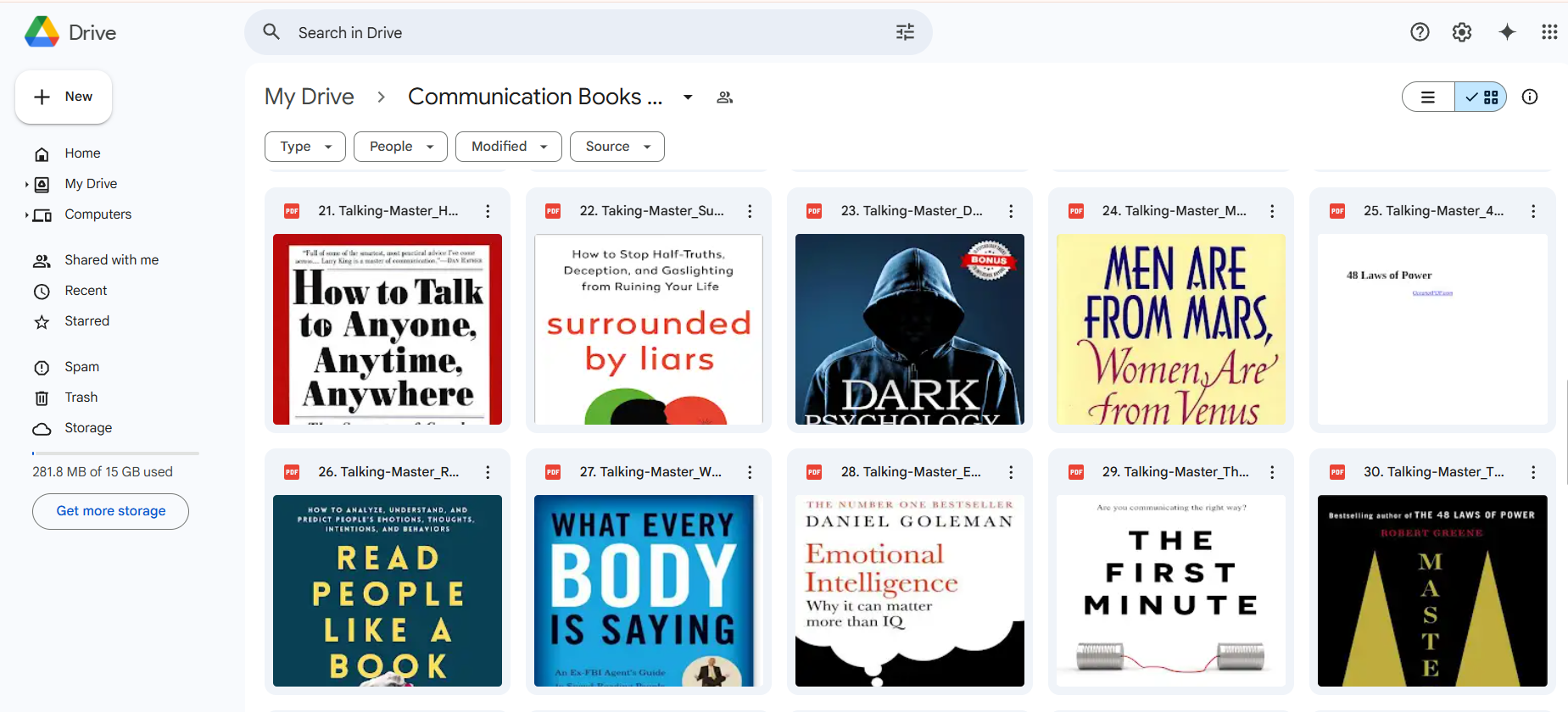Switch to list layout view
The height and width of the screenshot is (712, 1568).
[1428, 97]
